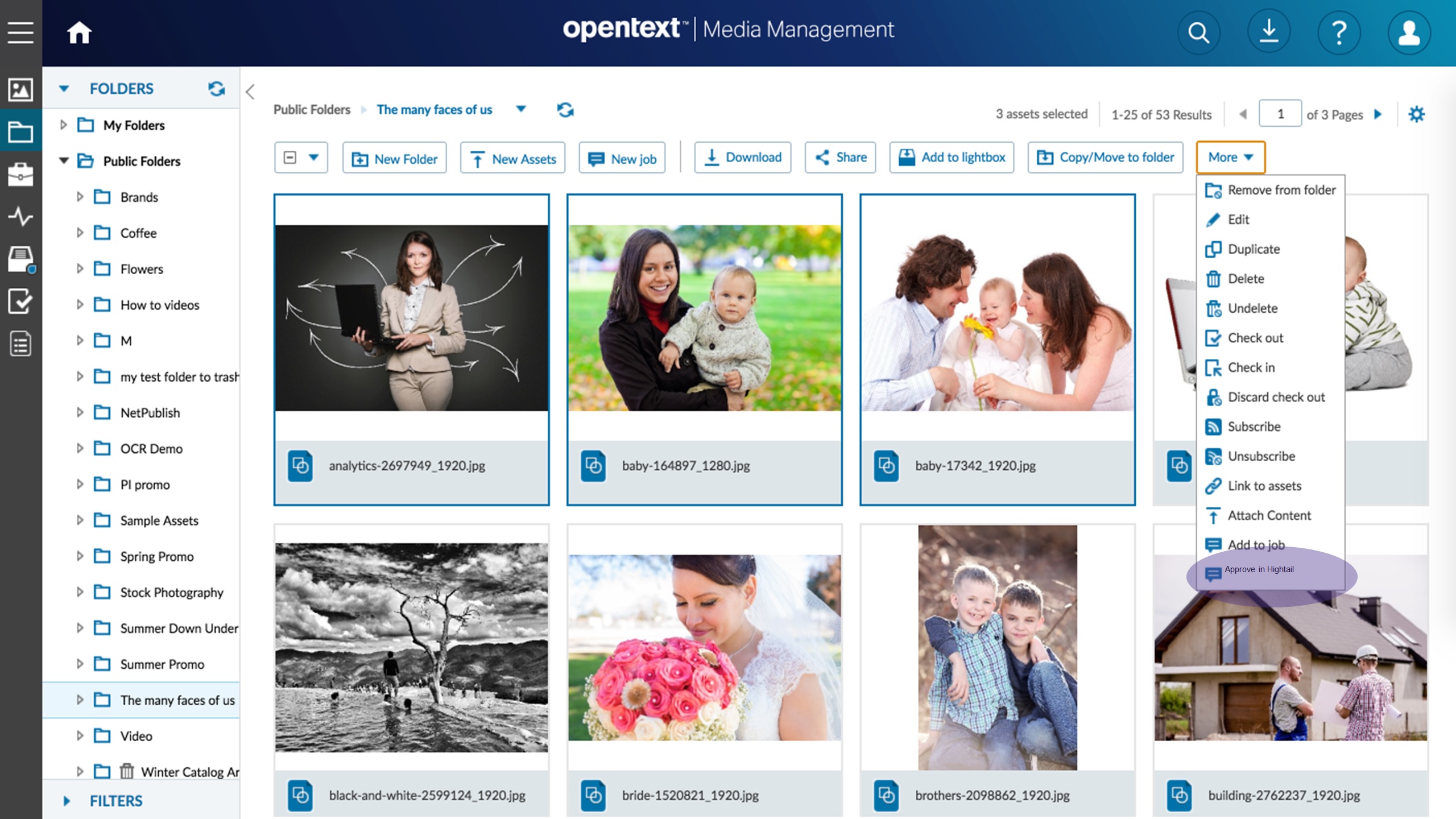Go to the Home page icon
The image size is (1456, 819).
(x=79, y=32)
